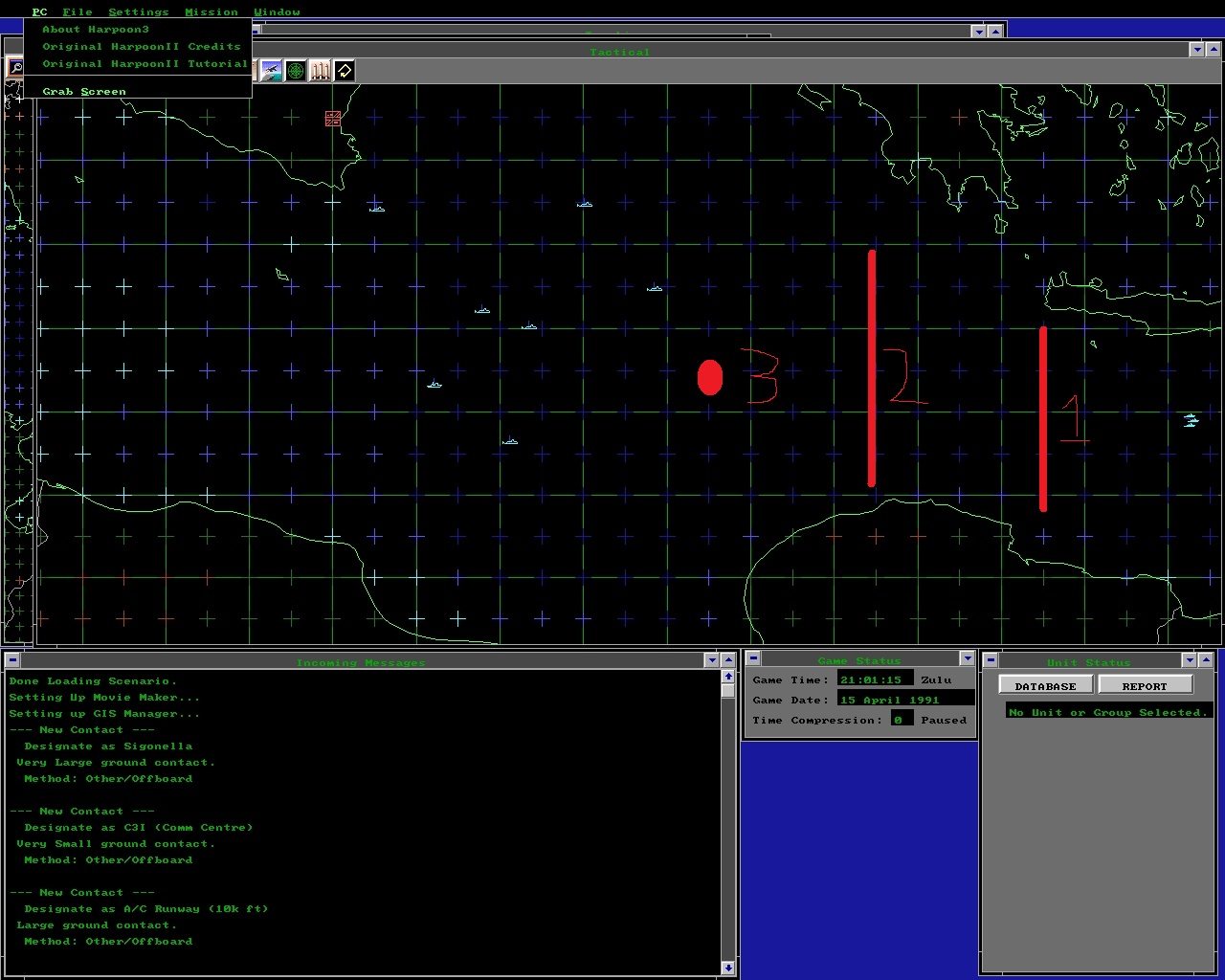Select the upper ship of the central pair

coord(482,310)
